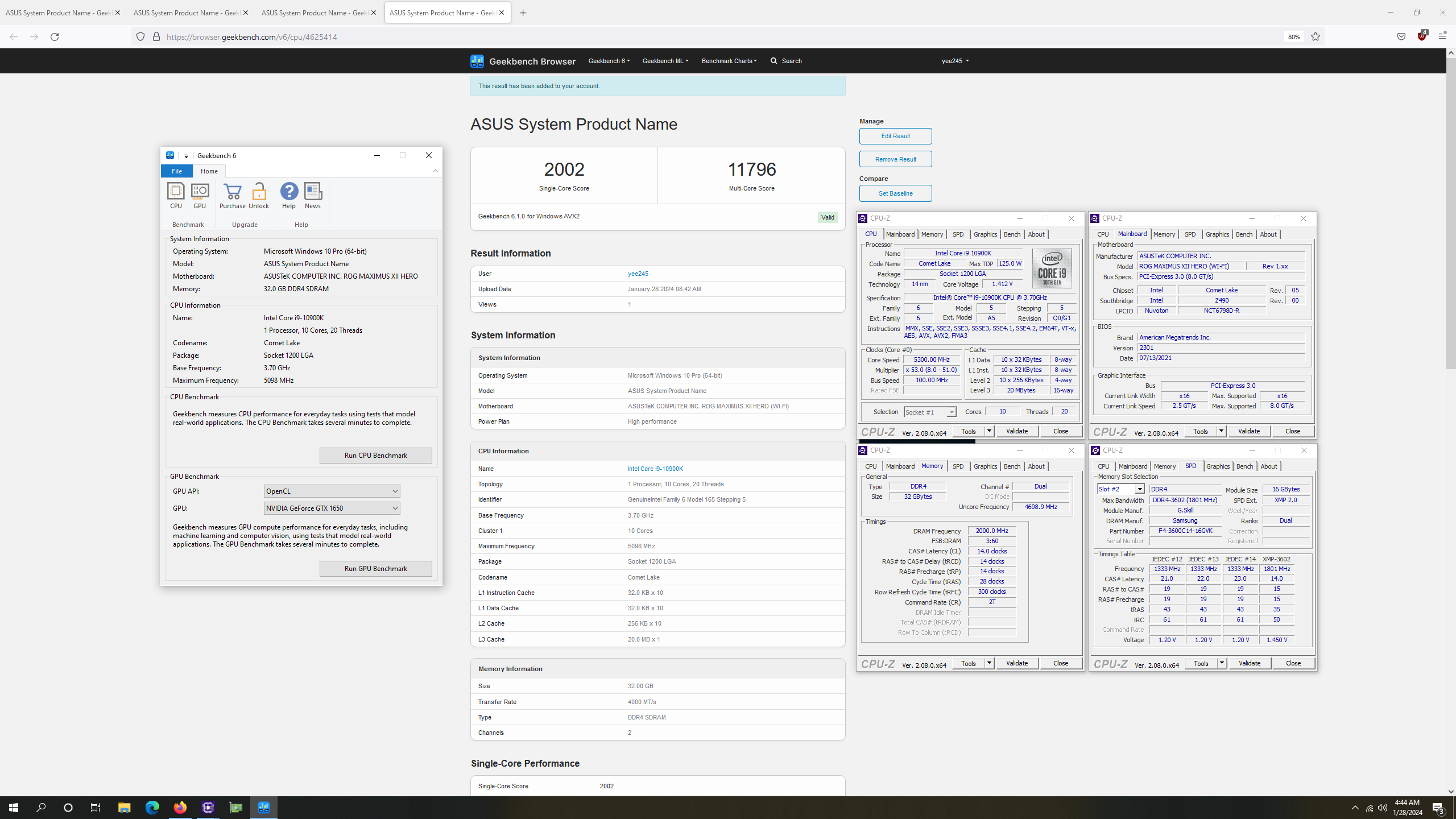Open Geekbench quick access toolbar dropdown
The height and width of the screenshot is (819, 1456).
(x=186, y=156)
